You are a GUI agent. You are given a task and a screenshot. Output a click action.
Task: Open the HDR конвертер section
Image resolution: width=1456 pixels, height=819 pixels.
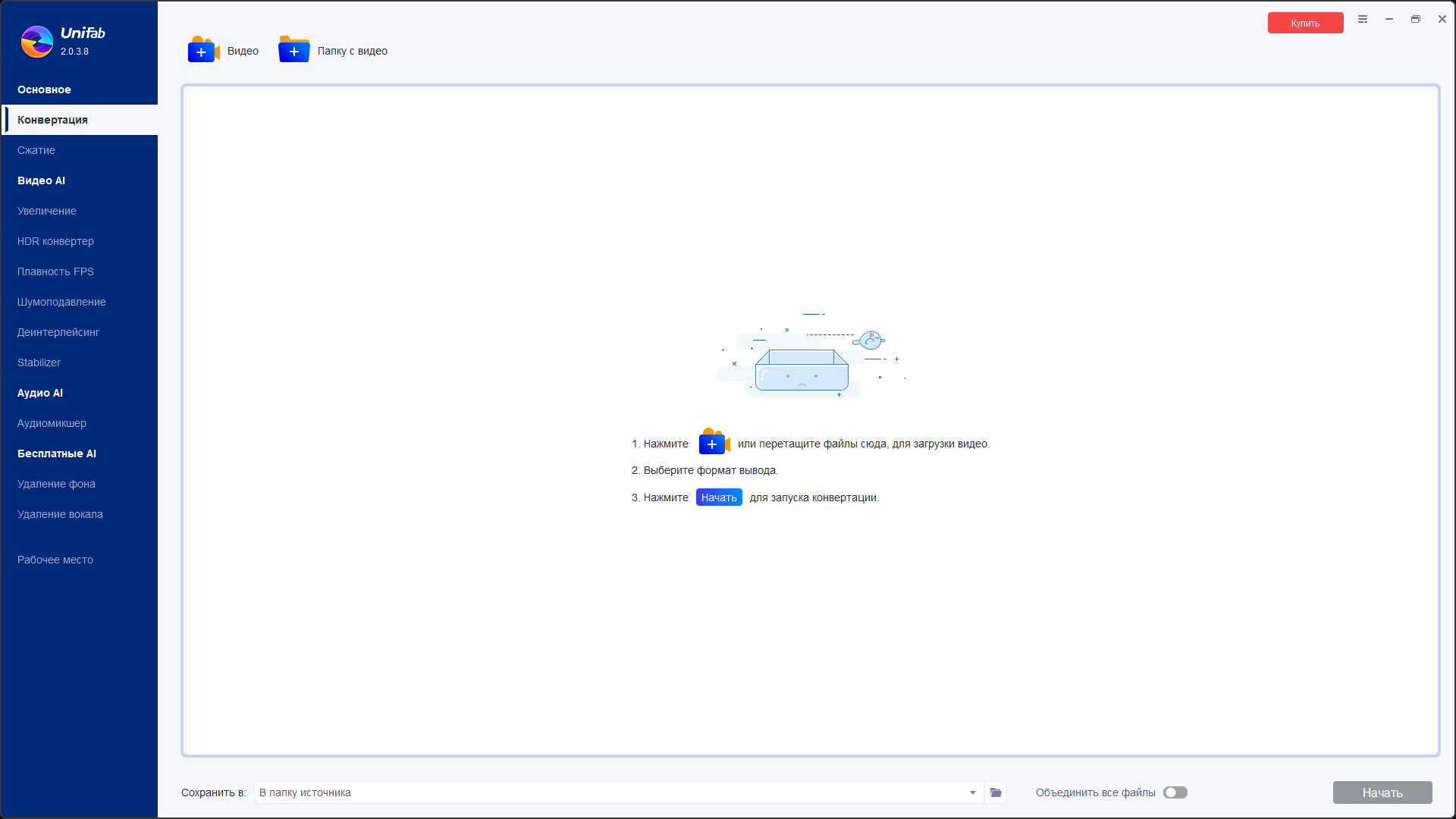pos(55,241)
